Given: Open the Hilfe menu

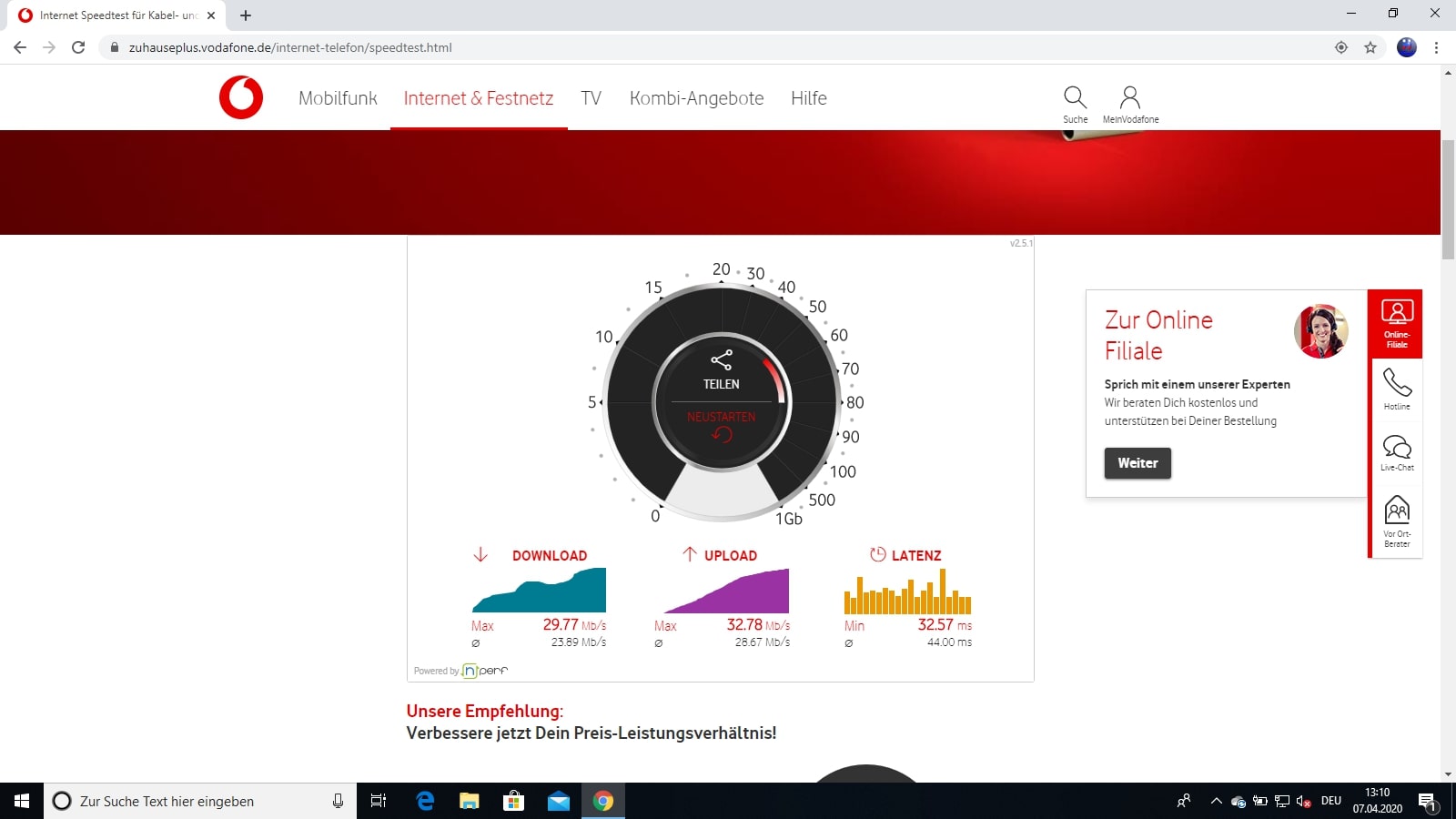Looking at the screenshot, I should coord(809,98).
